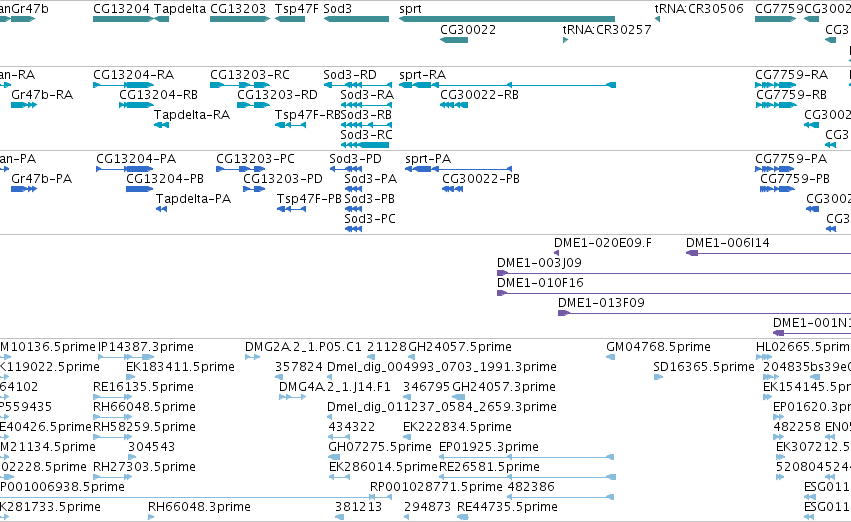
Task: Click EST label RH66048.3prime
Action: (x=199, y=507)
